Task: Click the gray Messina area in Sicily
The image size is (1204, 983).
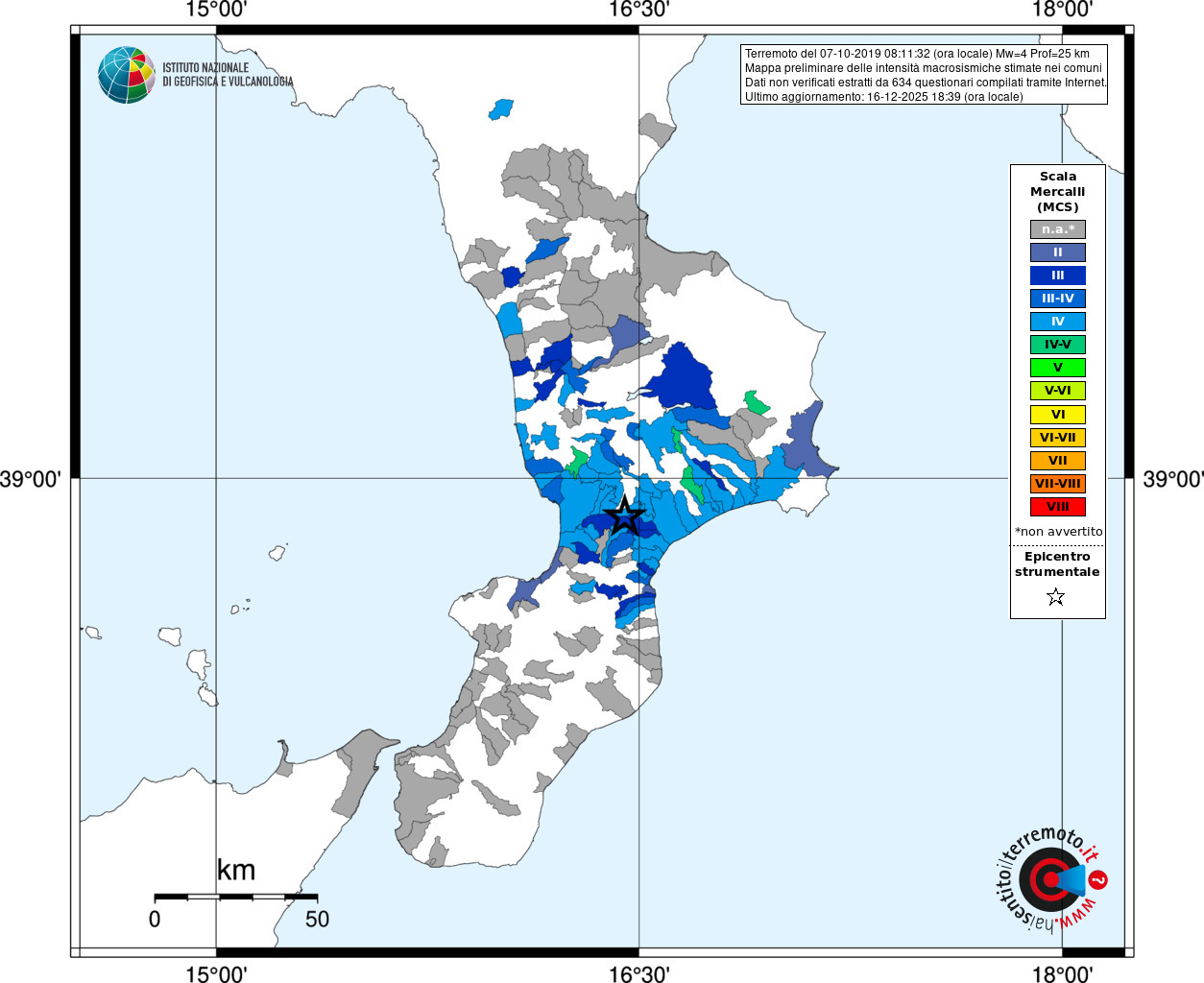Action: [x=361, y=772]
